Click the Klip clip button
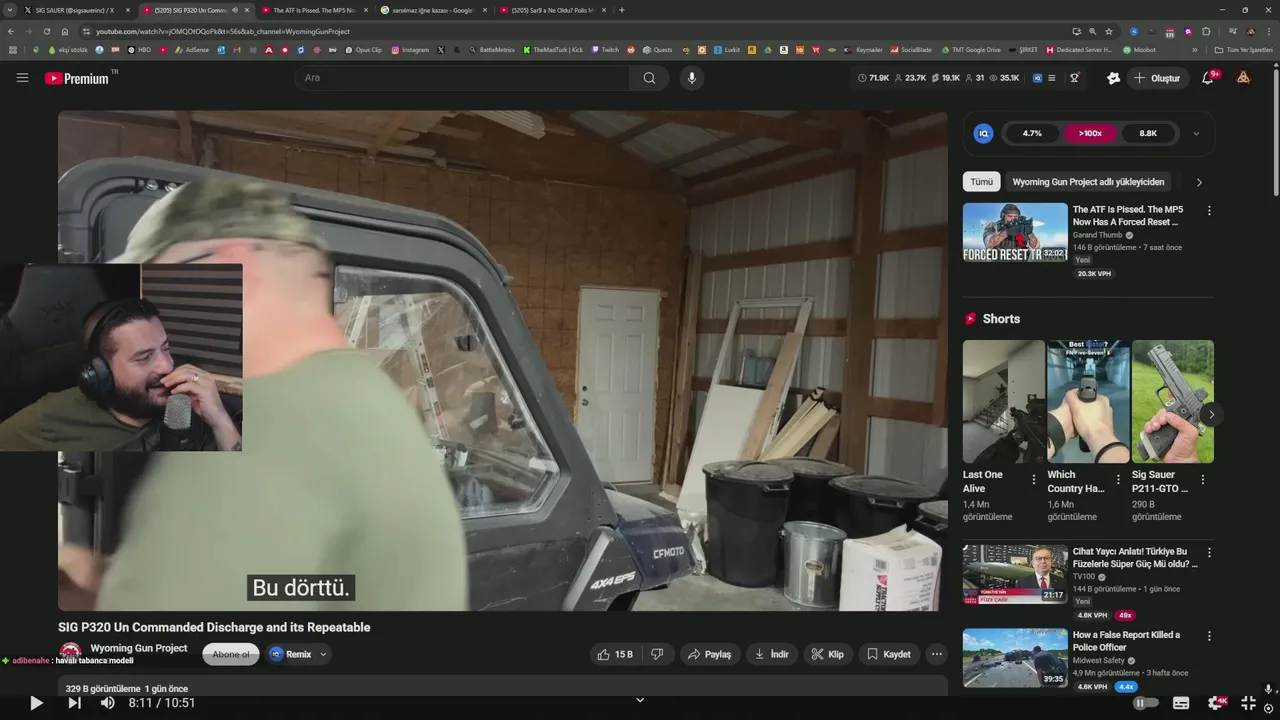Viewport: 1280px width, 720px height. (x=827, y=654)
